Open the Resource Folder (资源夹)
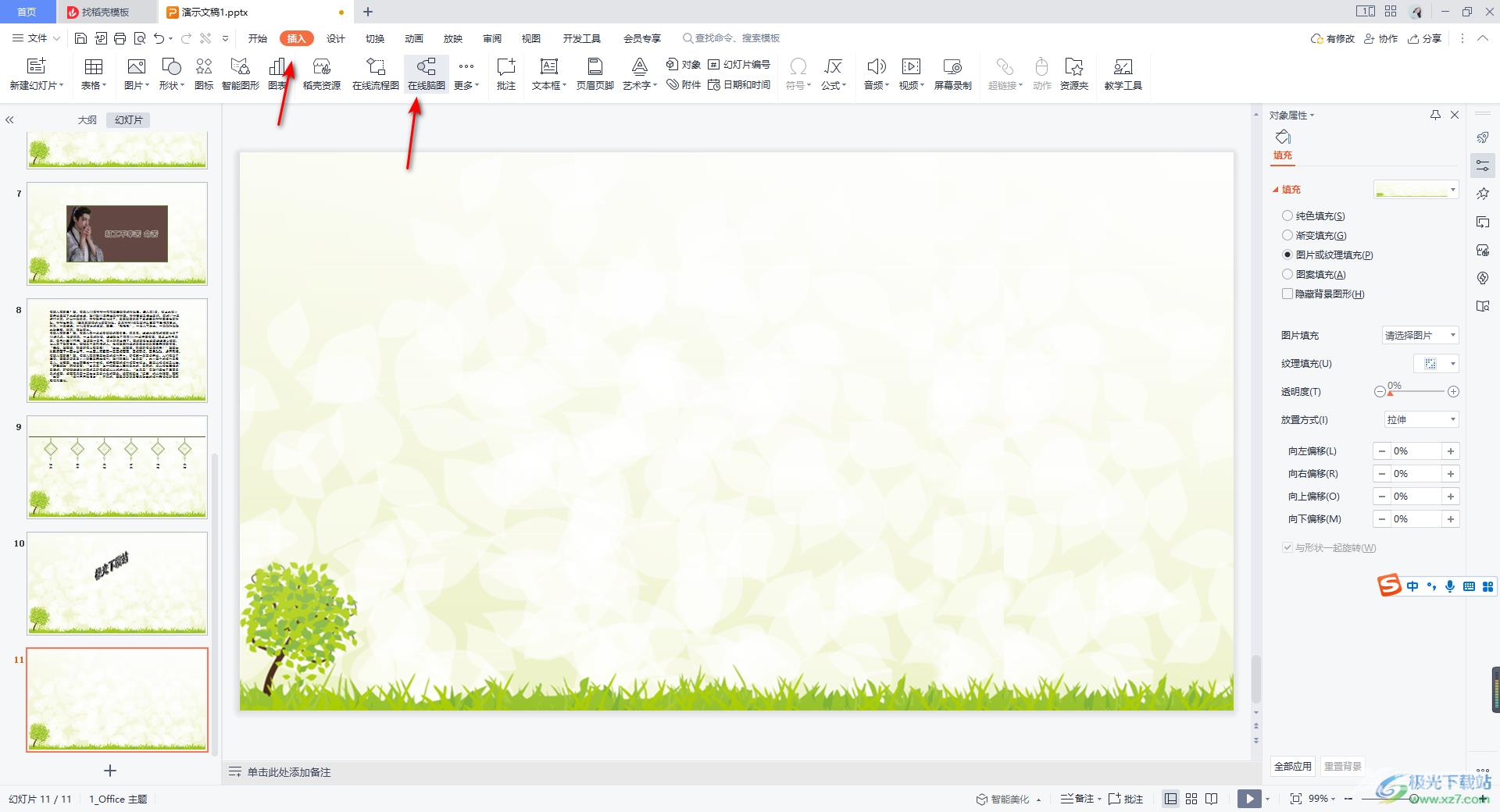The width and height of the screenshot is (1500, 812). pos(1074,74)
